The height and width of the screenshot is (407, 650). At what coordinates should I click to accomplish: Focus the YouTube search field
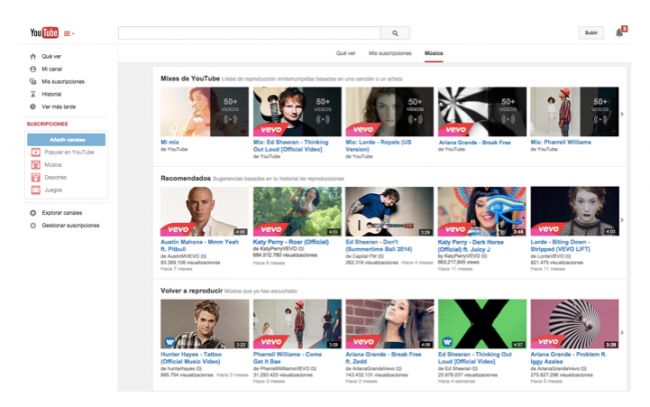pos(249,33)
